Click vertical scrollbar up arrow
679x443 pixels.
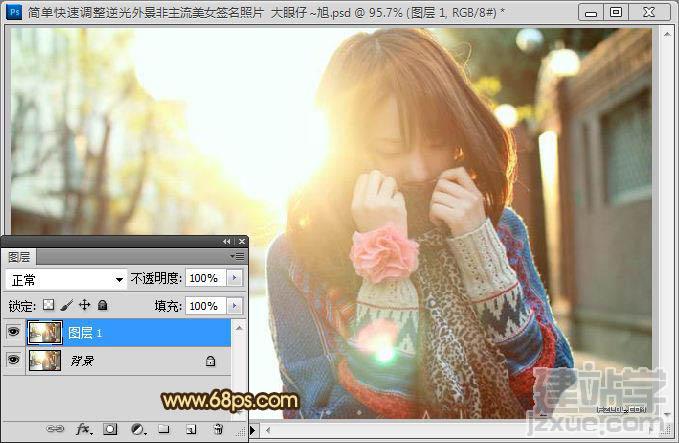(667, 34)
